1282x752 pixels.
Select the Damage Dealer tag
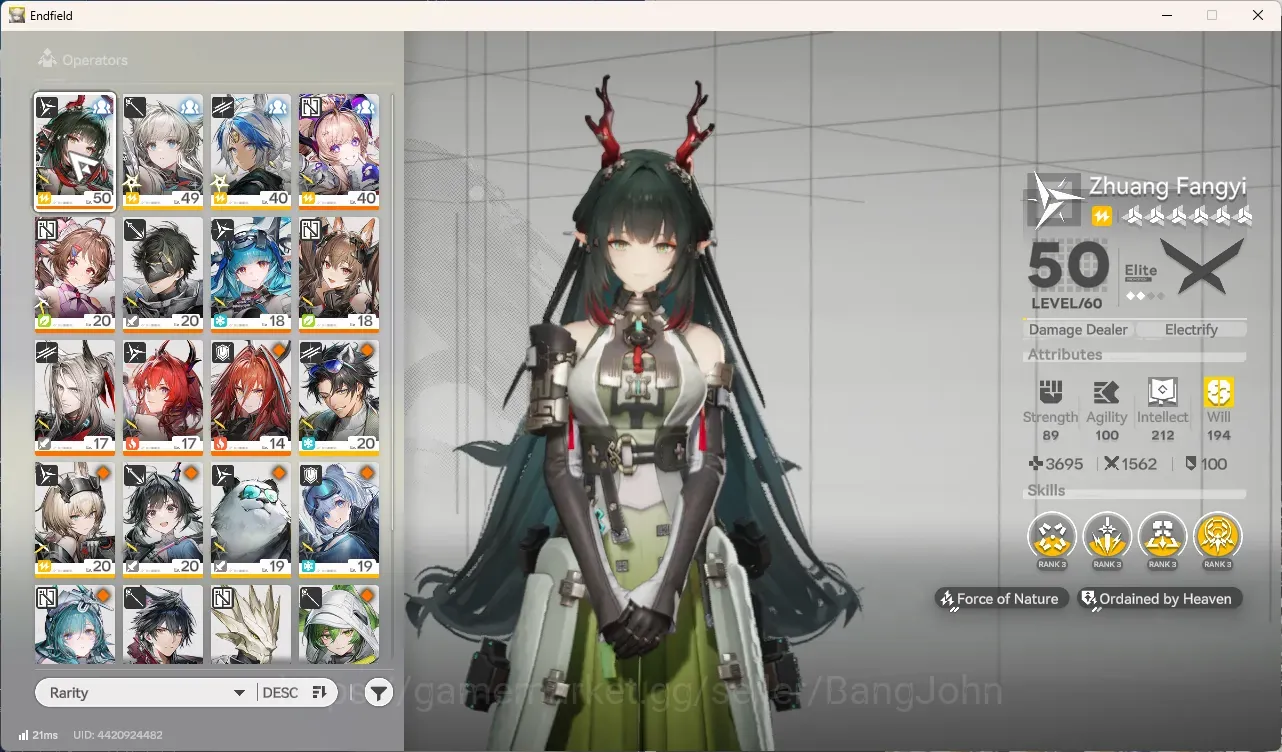click(1078, 330)
